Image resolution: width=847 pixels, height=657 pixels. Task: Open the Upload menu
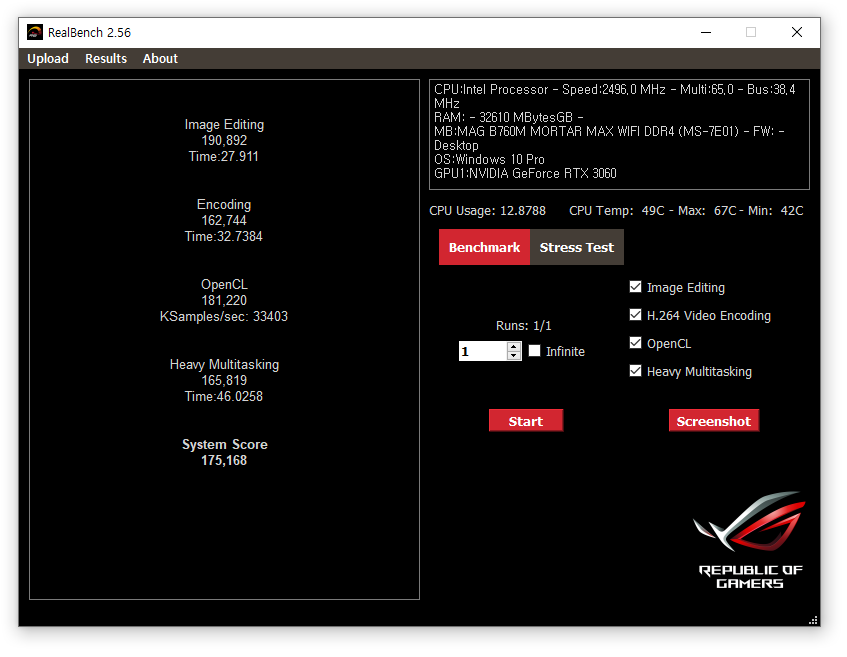tap(48, 58)
